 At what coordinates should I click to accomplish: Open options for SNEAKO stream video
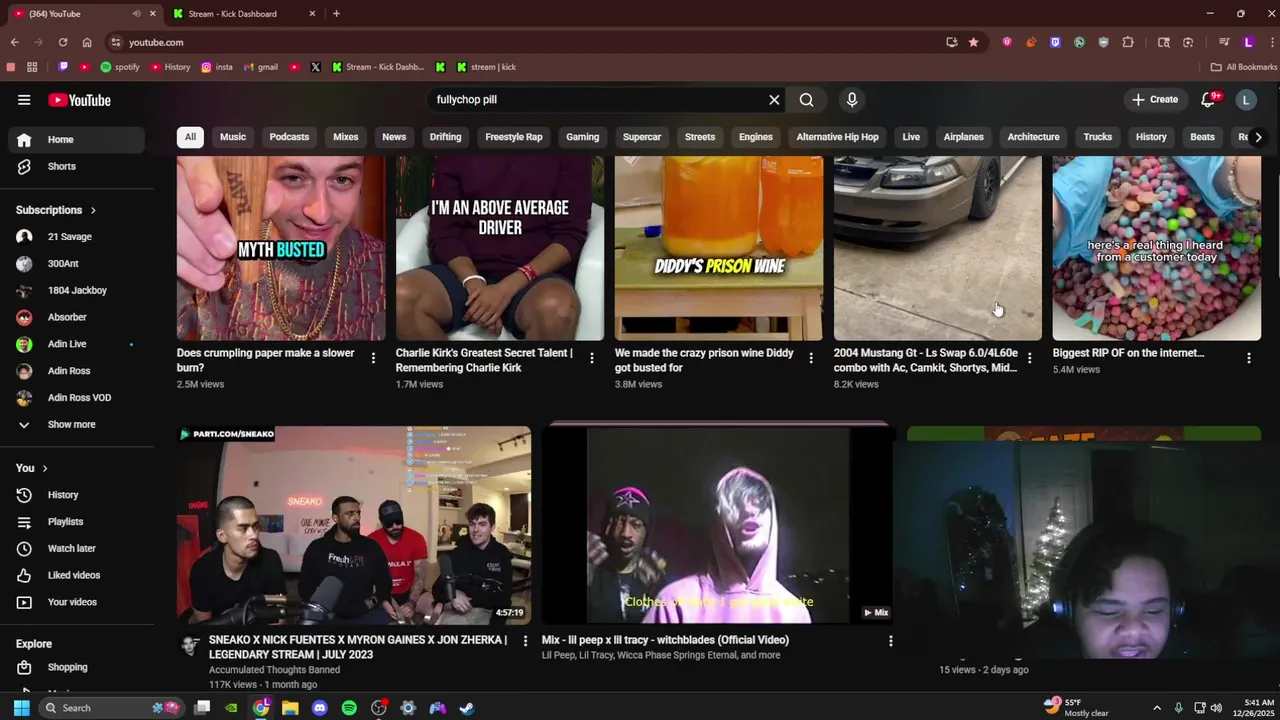coord(525,641)
